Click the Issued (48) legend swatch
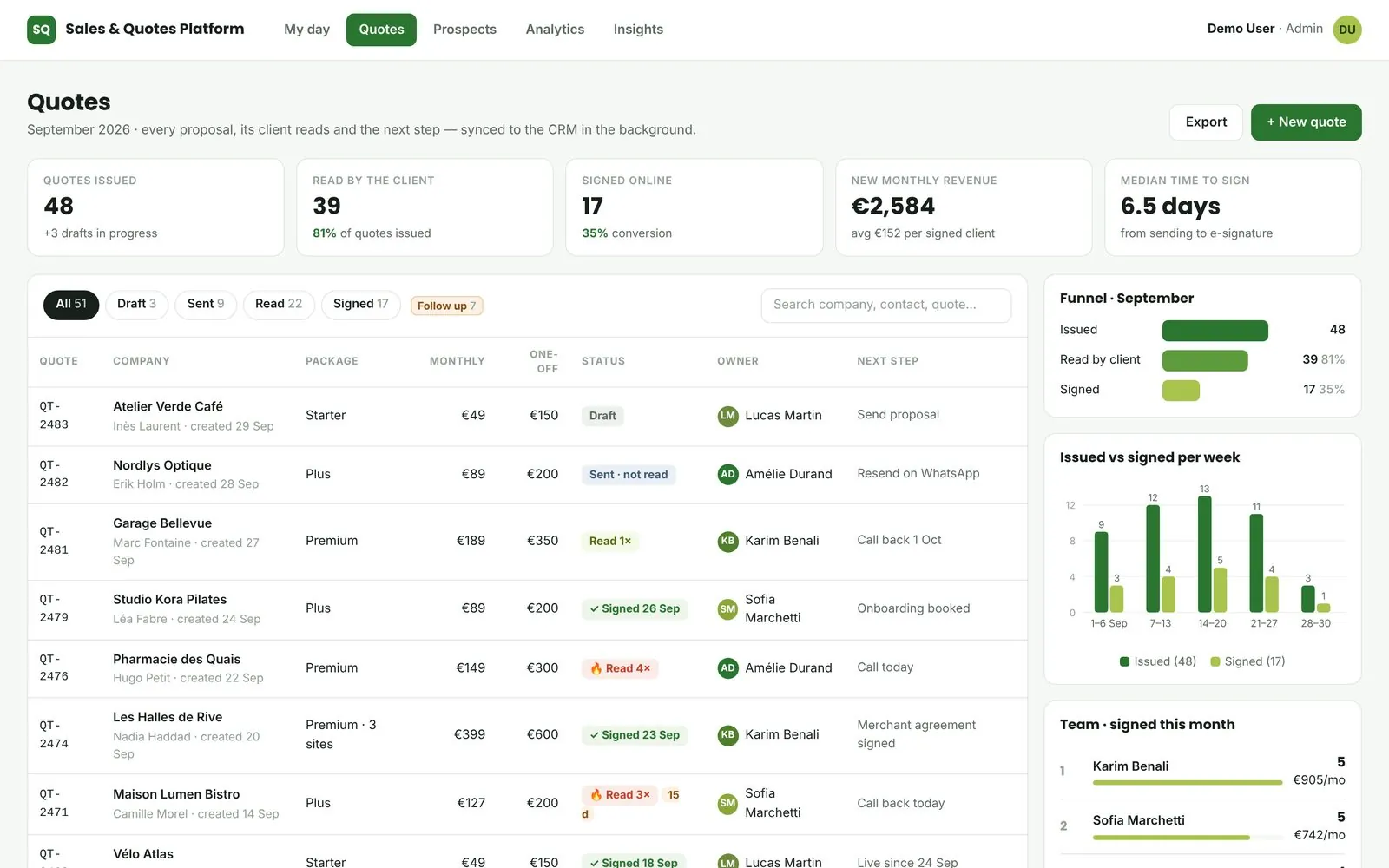Screen dimensions: 1389x868 point(1125,661)
